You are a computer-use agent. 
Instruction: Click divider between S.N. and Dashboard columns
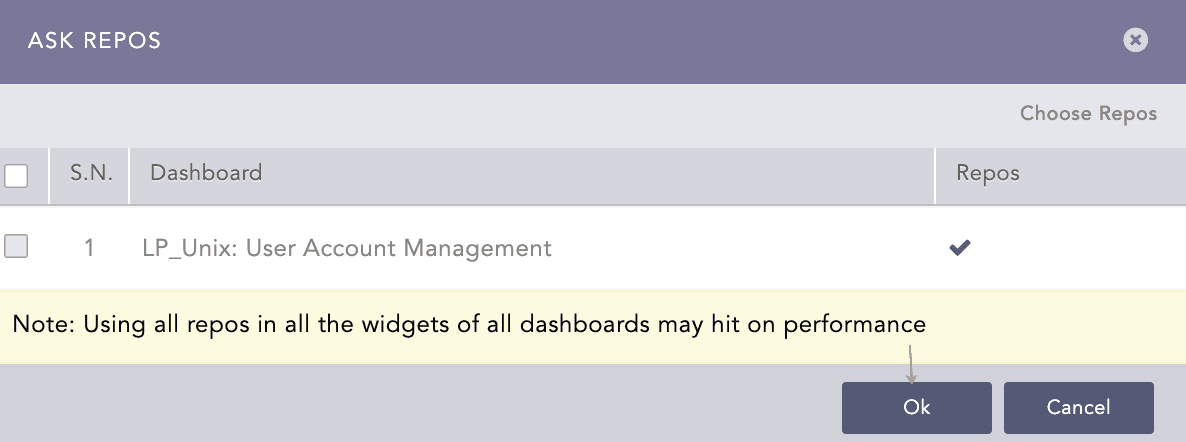[129, 176]
